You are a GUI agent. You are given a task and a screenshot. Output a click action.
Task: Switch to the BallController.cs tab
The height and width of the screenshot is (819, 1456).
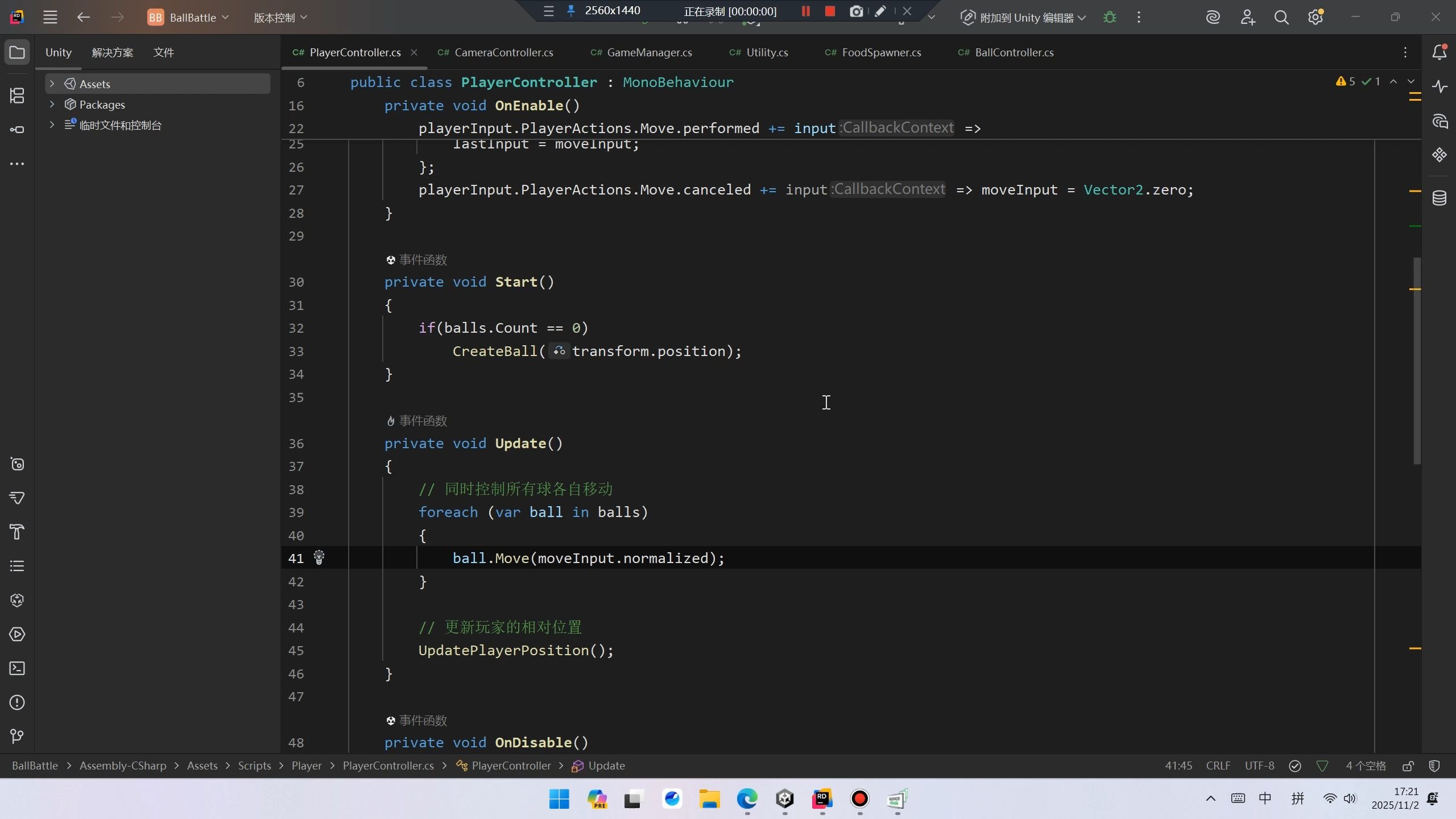click(x=1014, y=52)
